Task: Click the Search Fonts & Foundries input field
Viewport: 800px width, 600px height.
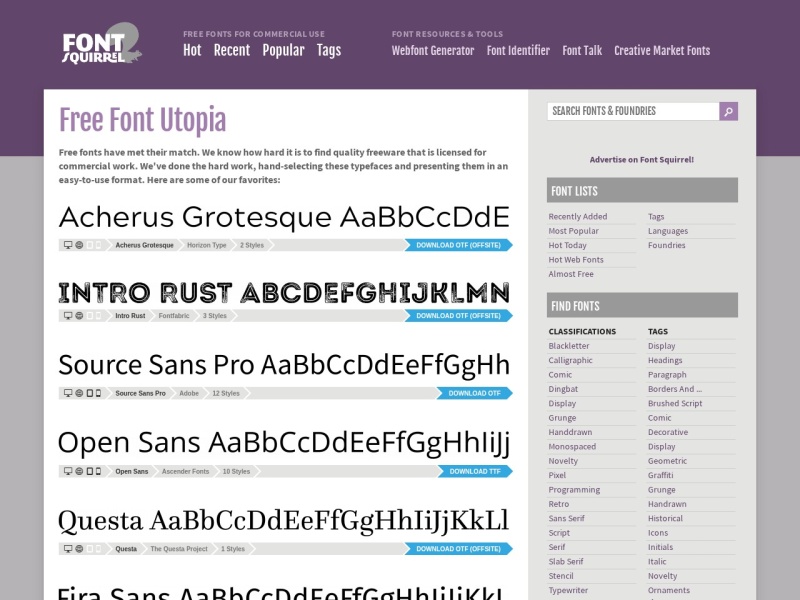Action: [x=630, y=110]
